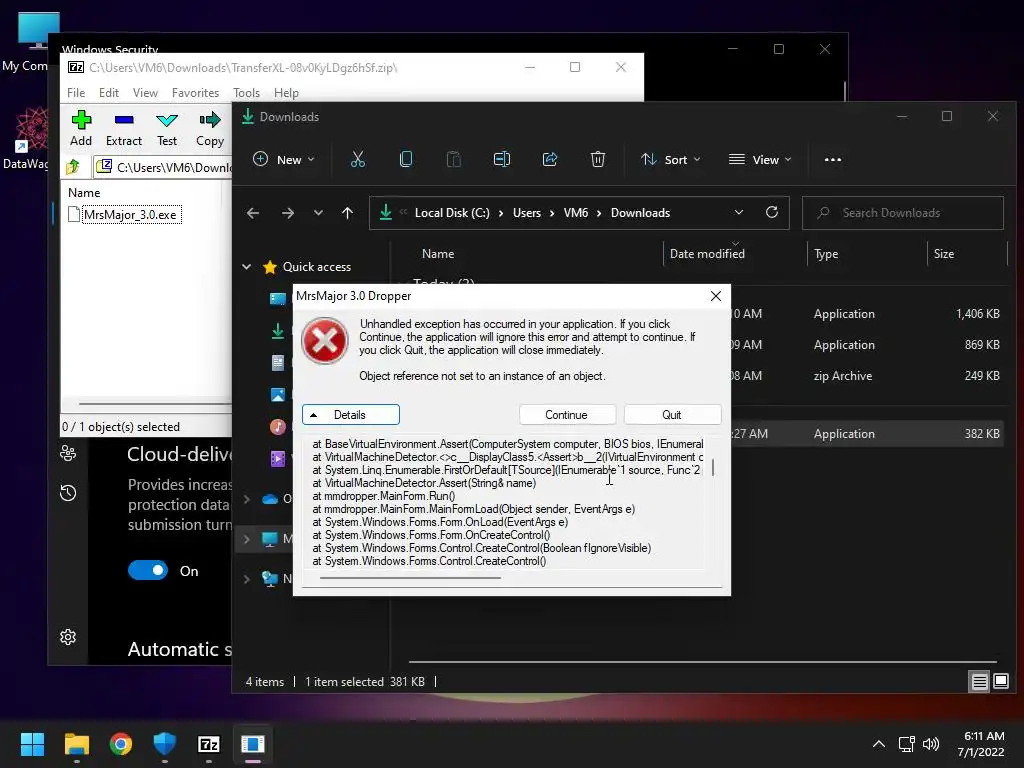This screenshot has width=1024, height=768.
Task: Click the Date modified column header
Action: click(707, 253)
